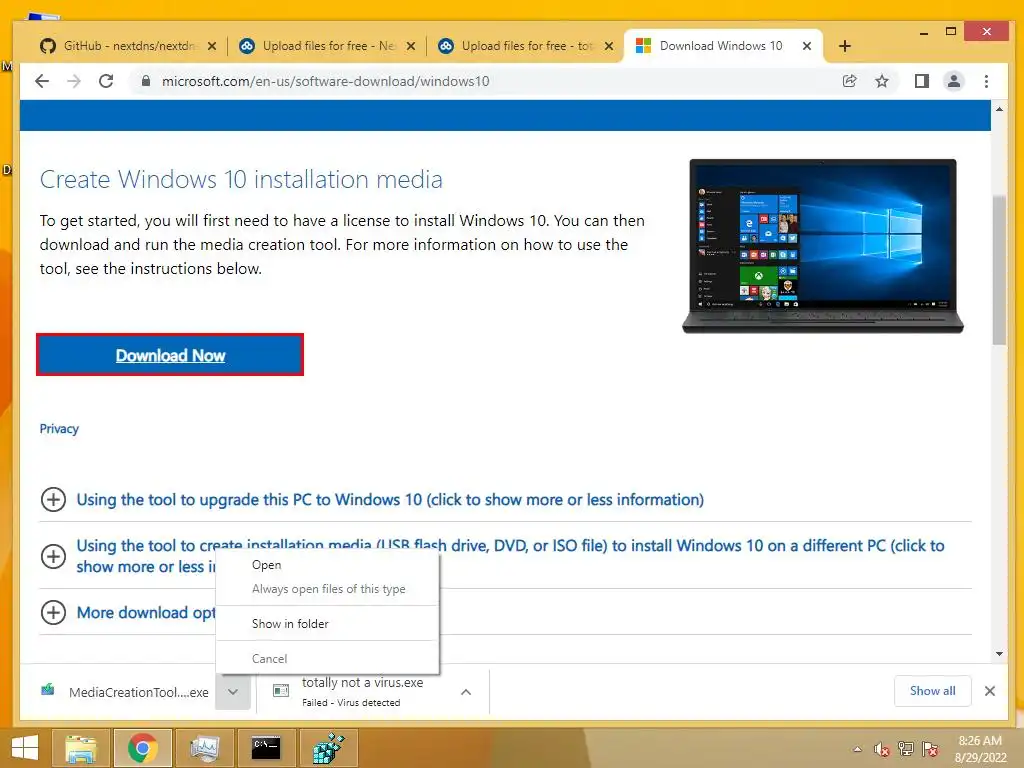Choose Always open files of this type
Screen dimensions: 1024x768
327,589
